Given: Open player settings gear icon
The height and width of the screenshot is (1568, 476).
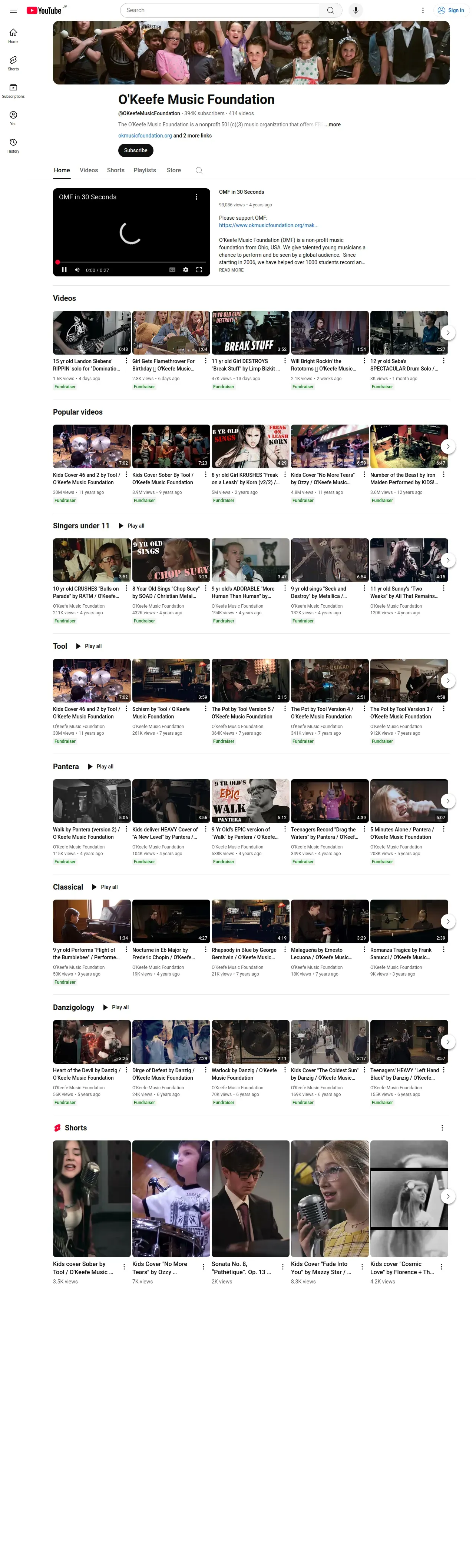Looking at the screenshot, I should point(186,270).
